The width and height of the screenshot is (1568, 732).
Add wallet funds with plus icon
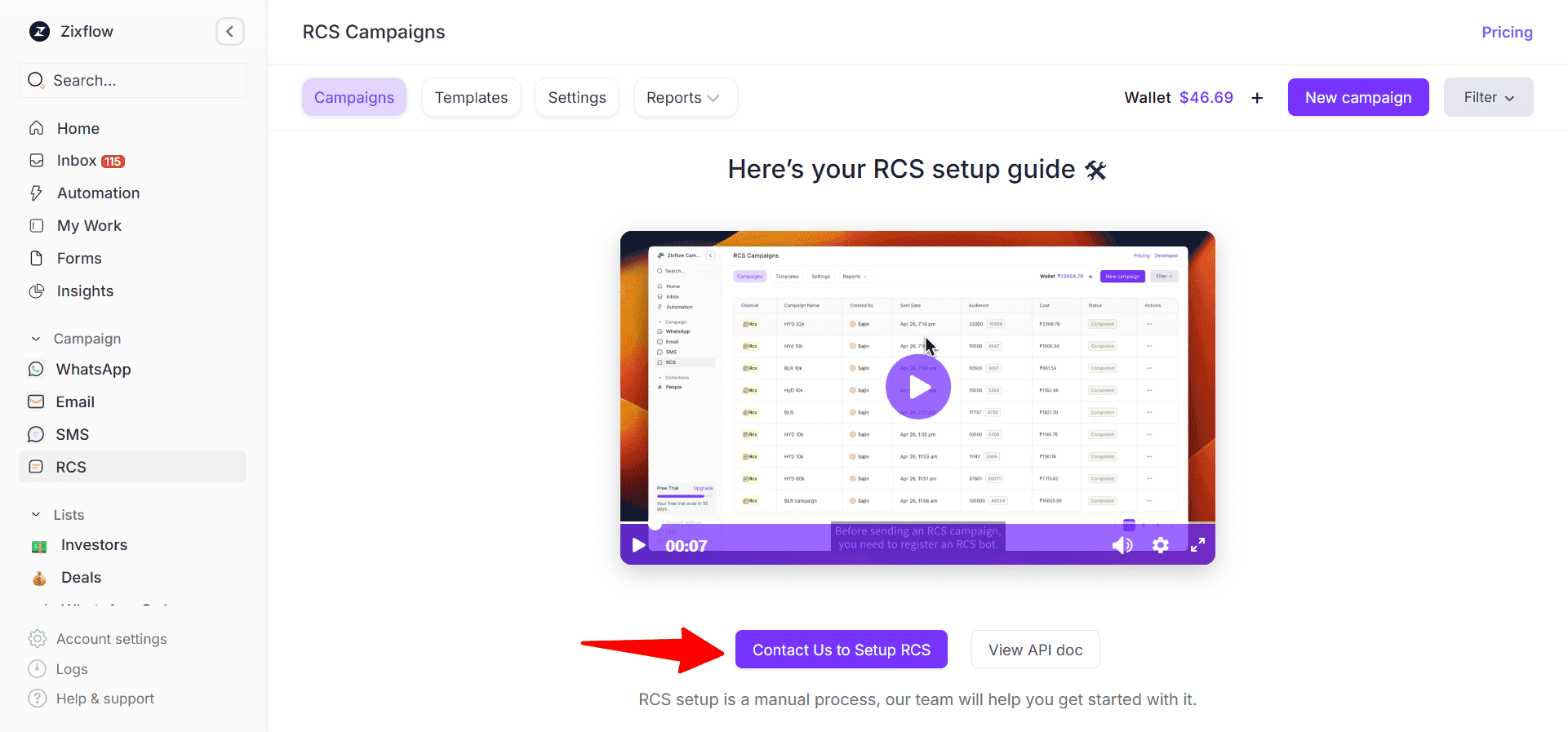[x=1257, y=98]
